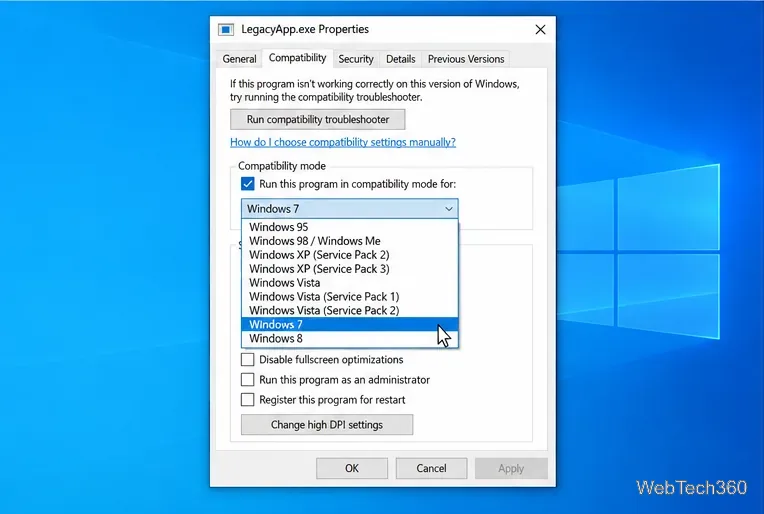The height and width of the screenshot is (514, 764).
Task: Select the highlighted Windows 7 option
Action: tap(350, 324)
